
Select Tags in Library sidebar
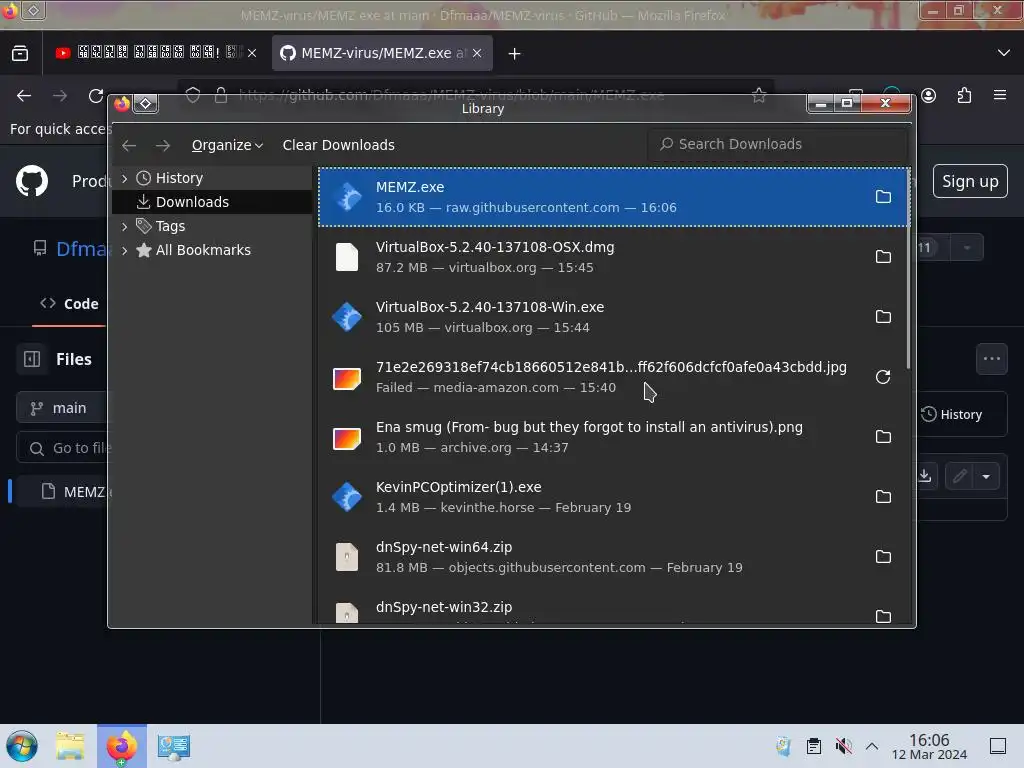212,226
